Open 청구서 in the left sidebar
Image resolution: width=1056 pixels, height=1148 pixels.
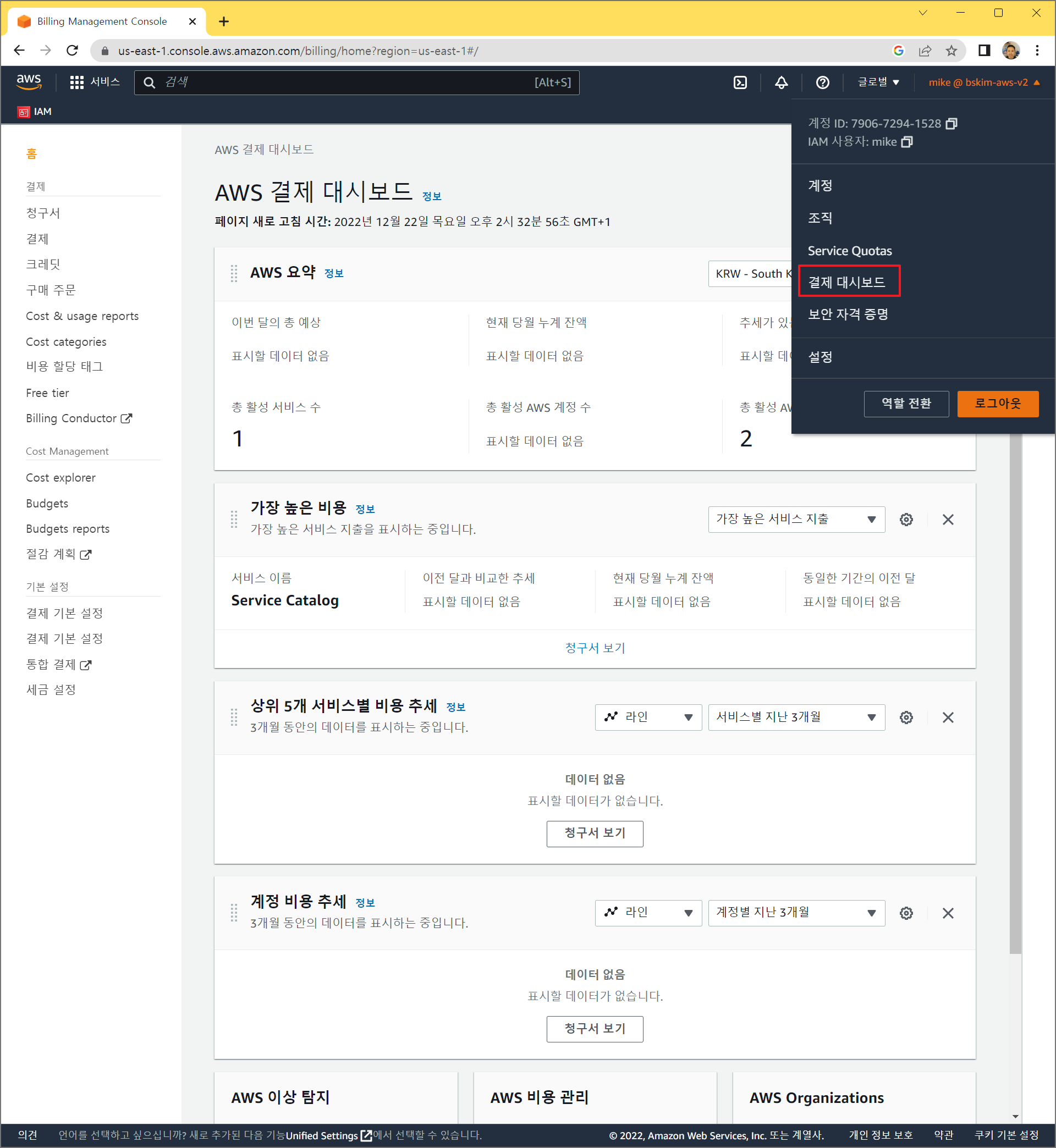[x=43, y=213]
